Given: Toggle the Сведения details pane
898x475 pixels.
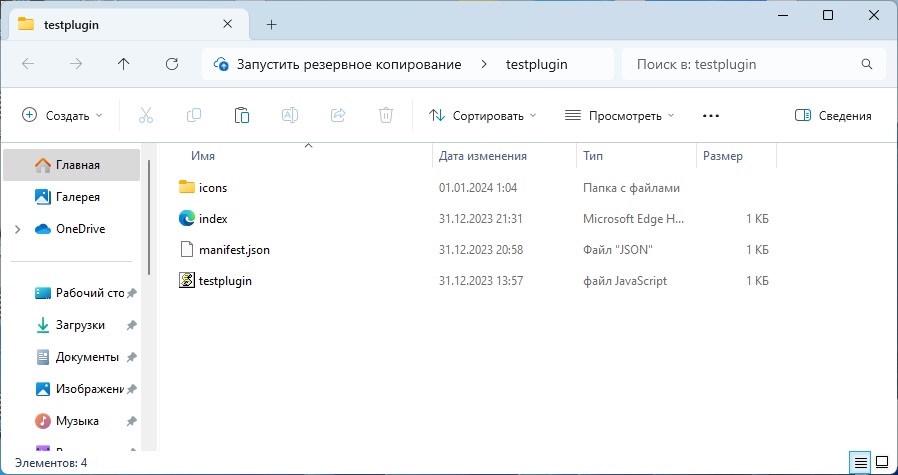Looking at the screenshot, I should pyautogui.click(x=833, y=116).
